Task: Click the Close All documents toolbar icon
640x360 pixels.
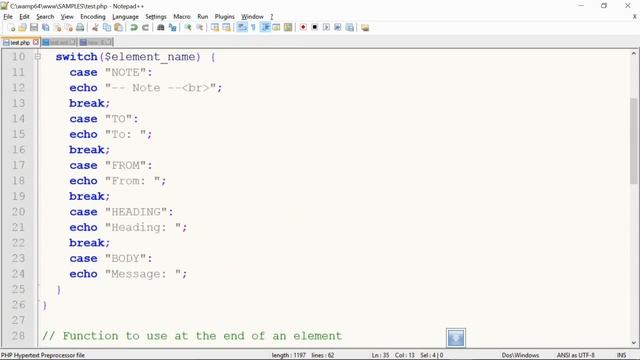Action: click(69, 27)
